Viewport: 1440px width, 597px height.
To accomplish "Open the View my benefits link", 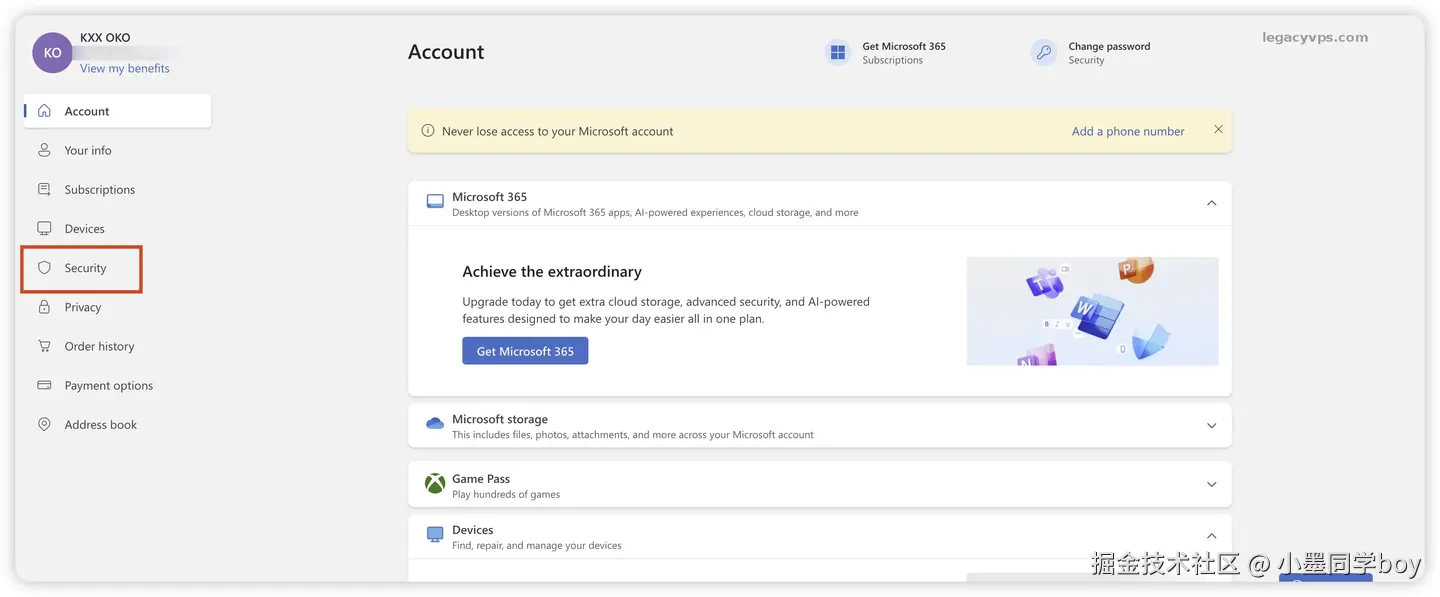I will pyautogui.click(x=124, y=68).
